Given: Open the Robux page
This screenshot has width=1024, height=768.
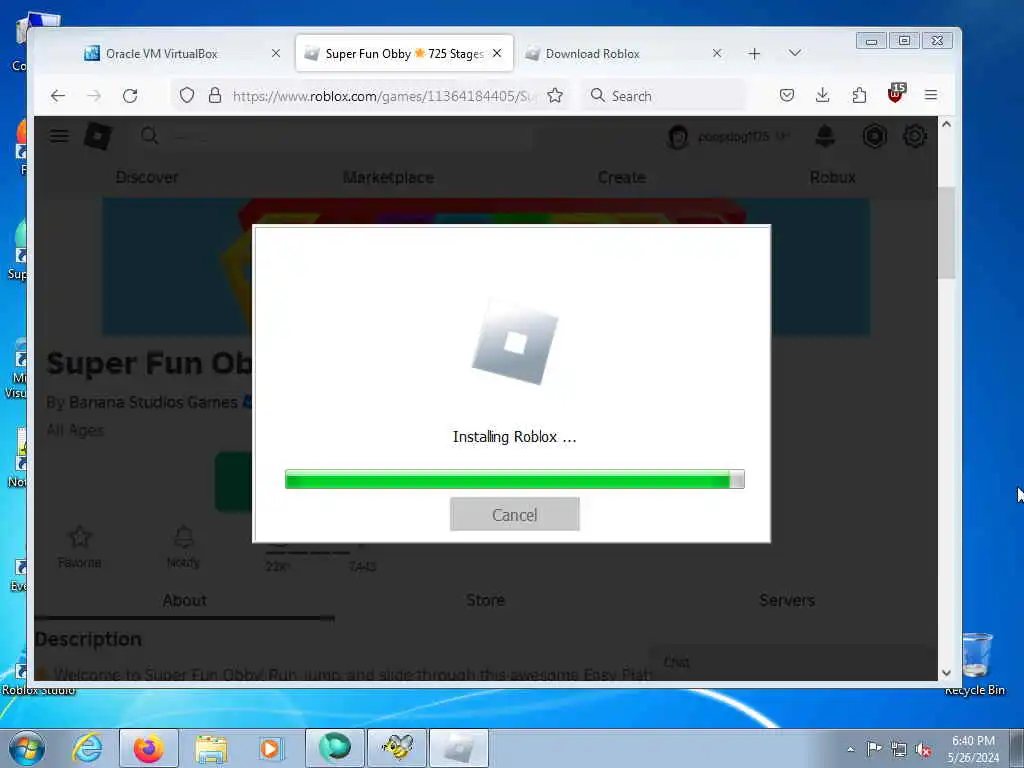Looking at the screenshot, I should [833, 177].
